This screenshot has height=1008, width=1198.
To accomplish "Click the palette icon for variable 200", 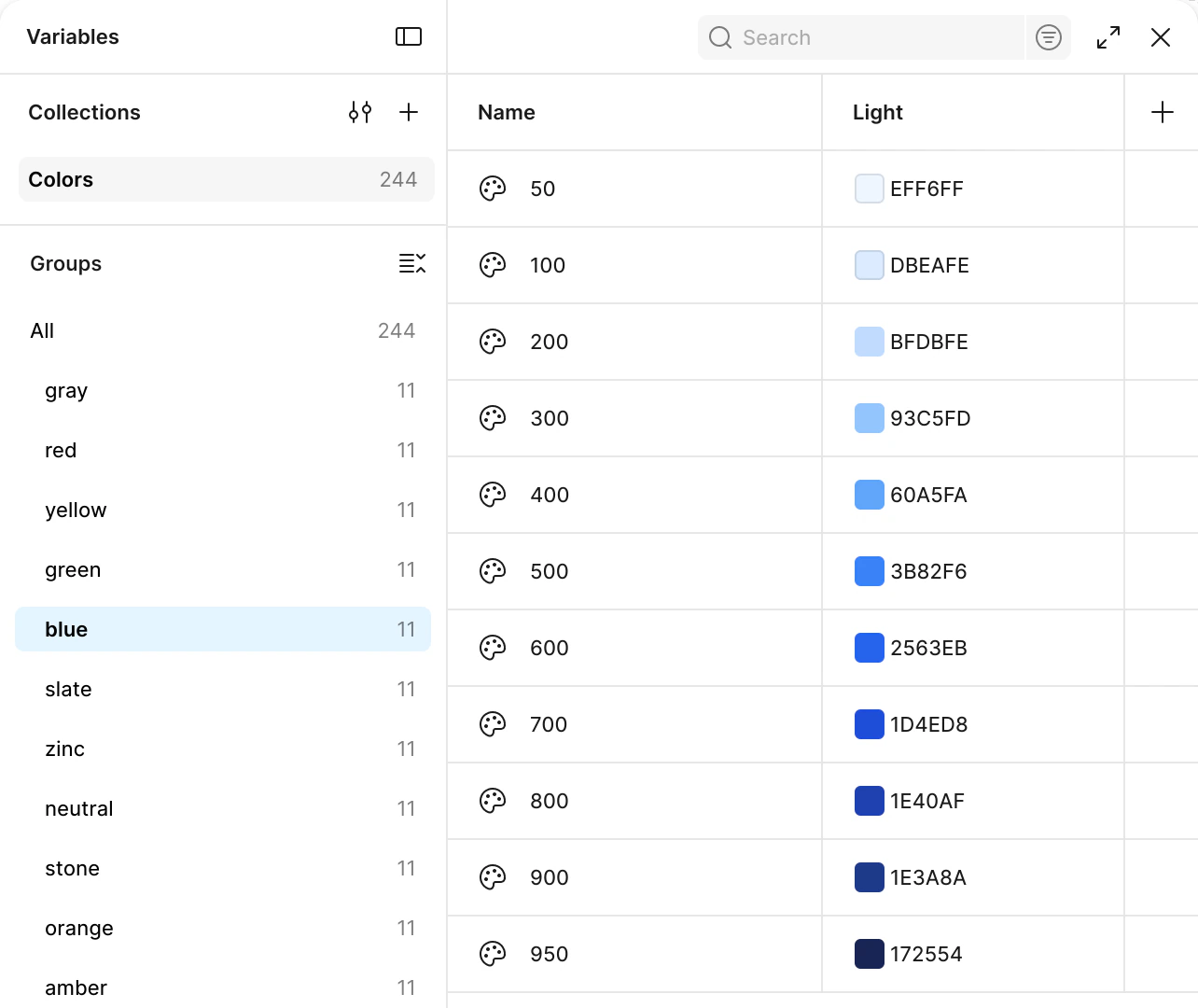I will pos(493,342).
